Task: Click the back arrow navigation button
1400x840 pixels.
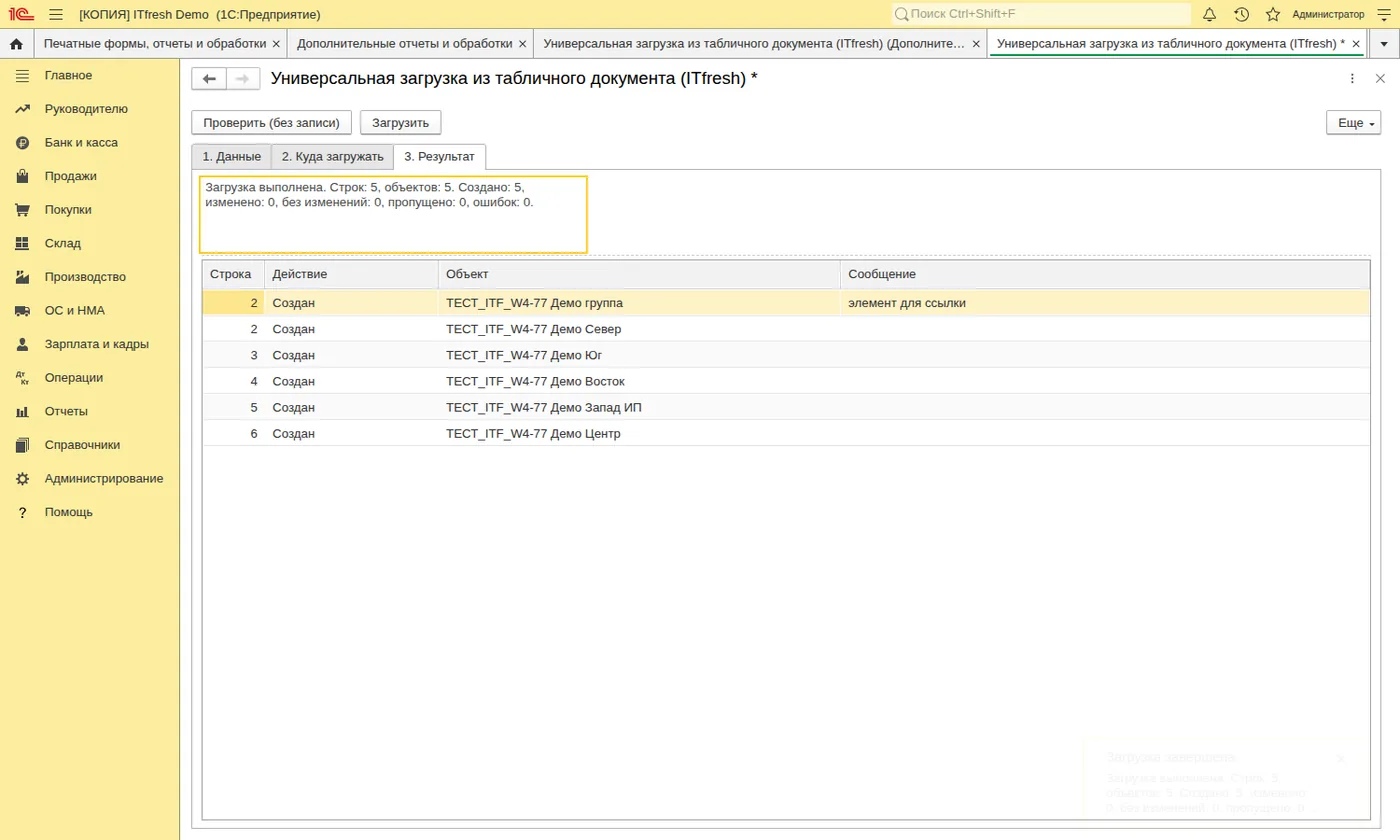Action: point(209,79)
